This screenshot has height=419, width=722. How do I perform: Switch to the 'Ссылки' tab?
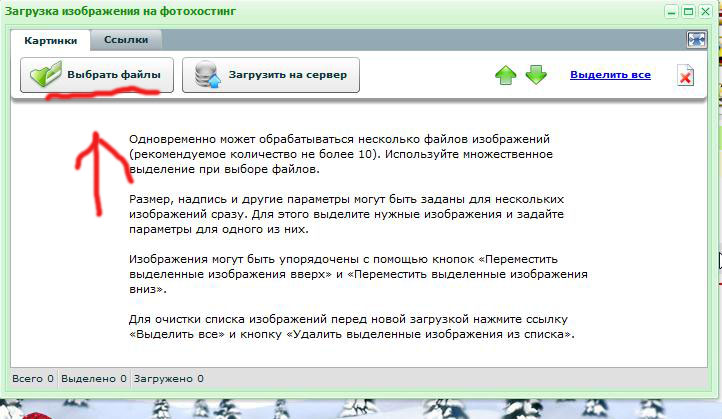(x=126, y=40)
